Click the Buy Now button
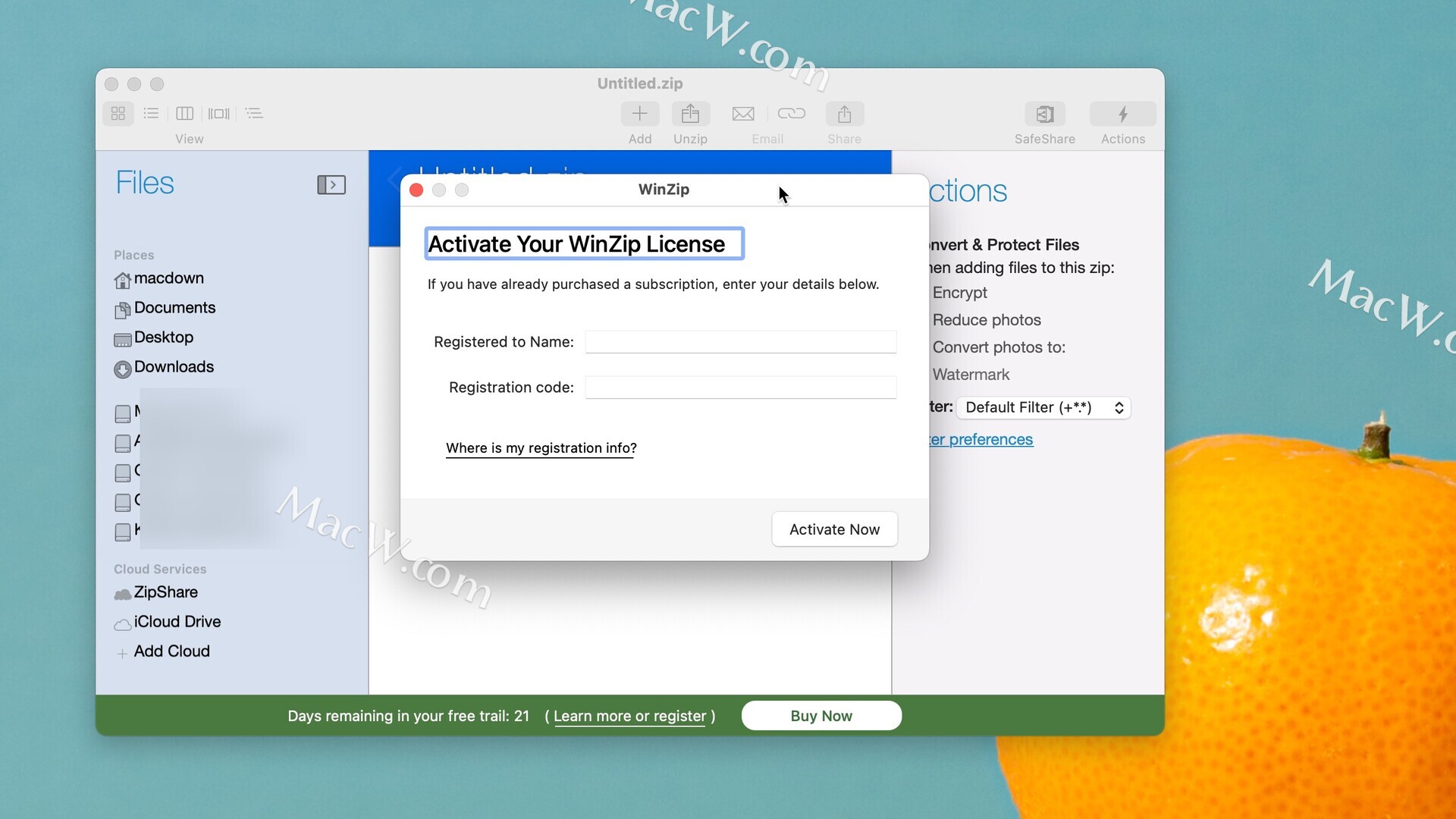Screen dimensions: 1456x819 tap(821, 716)
